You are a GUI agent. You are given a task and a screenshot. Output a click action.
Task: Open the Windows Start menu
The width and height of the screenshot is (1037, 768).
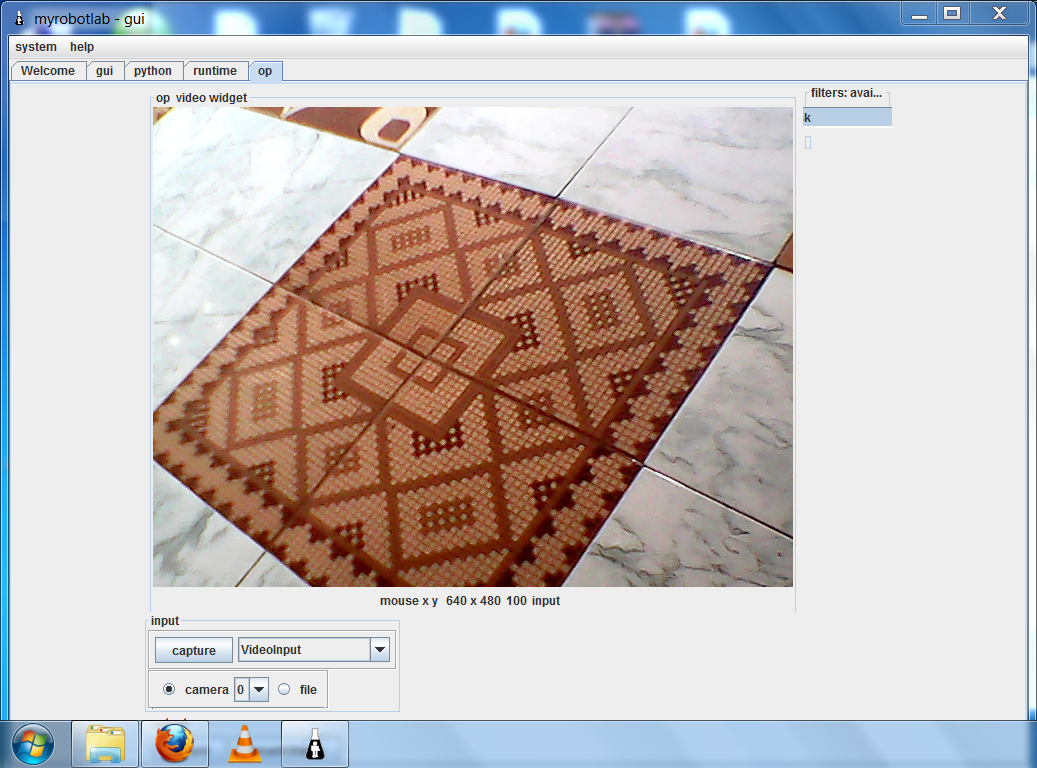coord(33,744)
